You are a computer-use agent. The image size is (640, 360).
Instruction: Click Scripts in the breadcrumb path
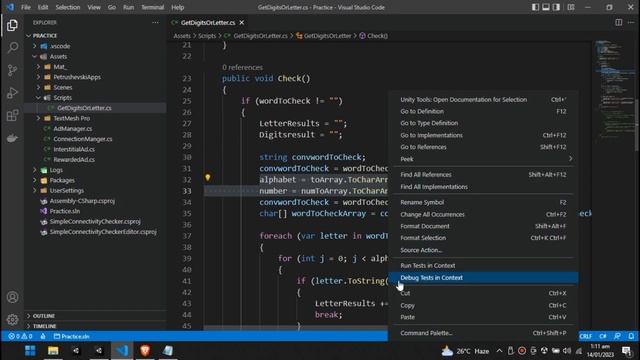pos(207,36)
